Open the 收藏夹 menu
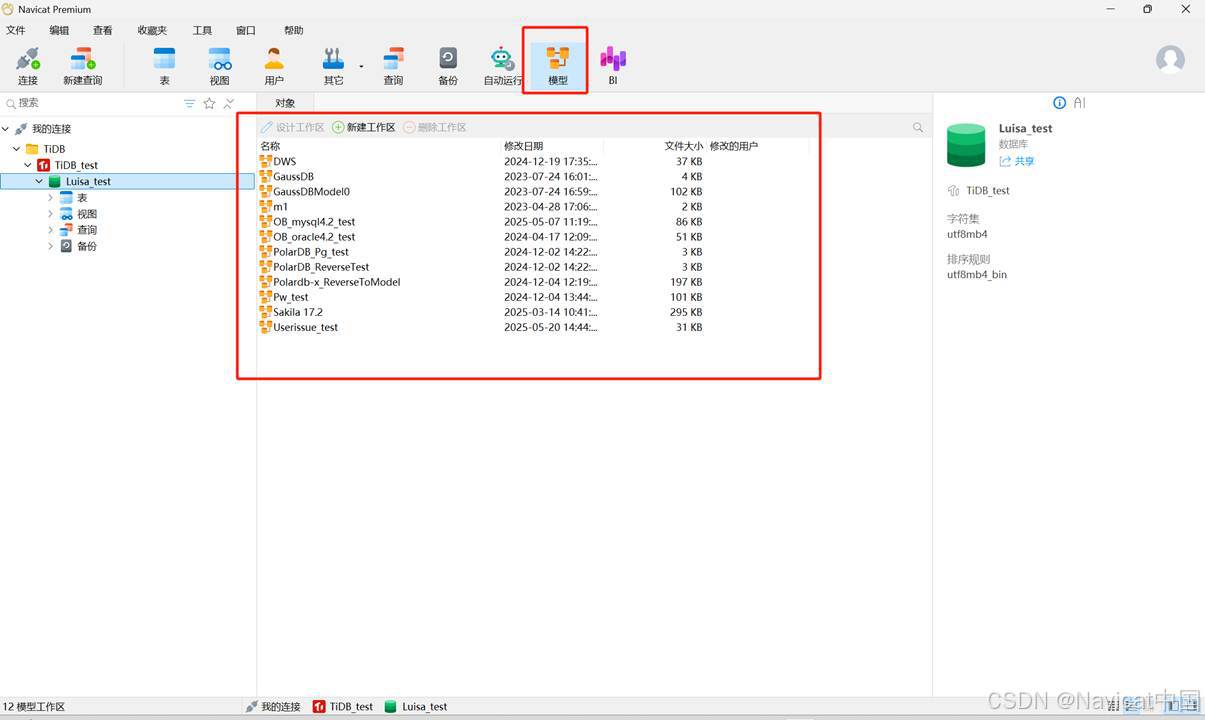1205x720 pixels. tap(152, 31)
